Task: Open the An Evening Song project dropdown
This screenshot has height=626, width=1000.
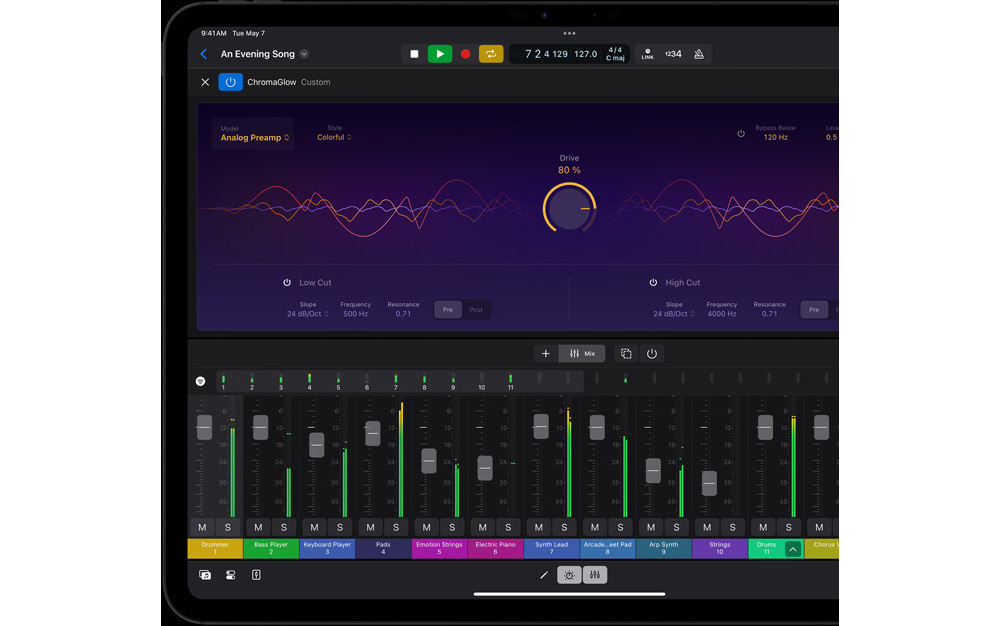Action: [x=304, y=54]
